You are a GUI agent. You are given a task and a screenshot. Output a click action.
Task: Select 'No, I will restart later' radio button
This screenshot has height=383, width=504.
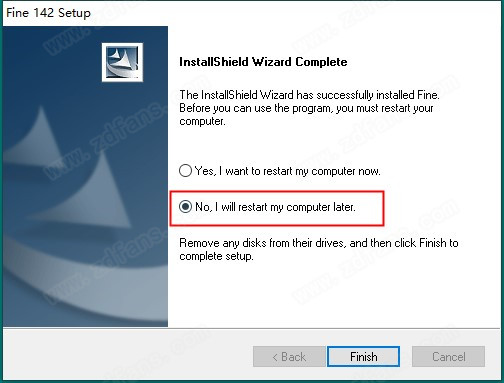point(185,207)
